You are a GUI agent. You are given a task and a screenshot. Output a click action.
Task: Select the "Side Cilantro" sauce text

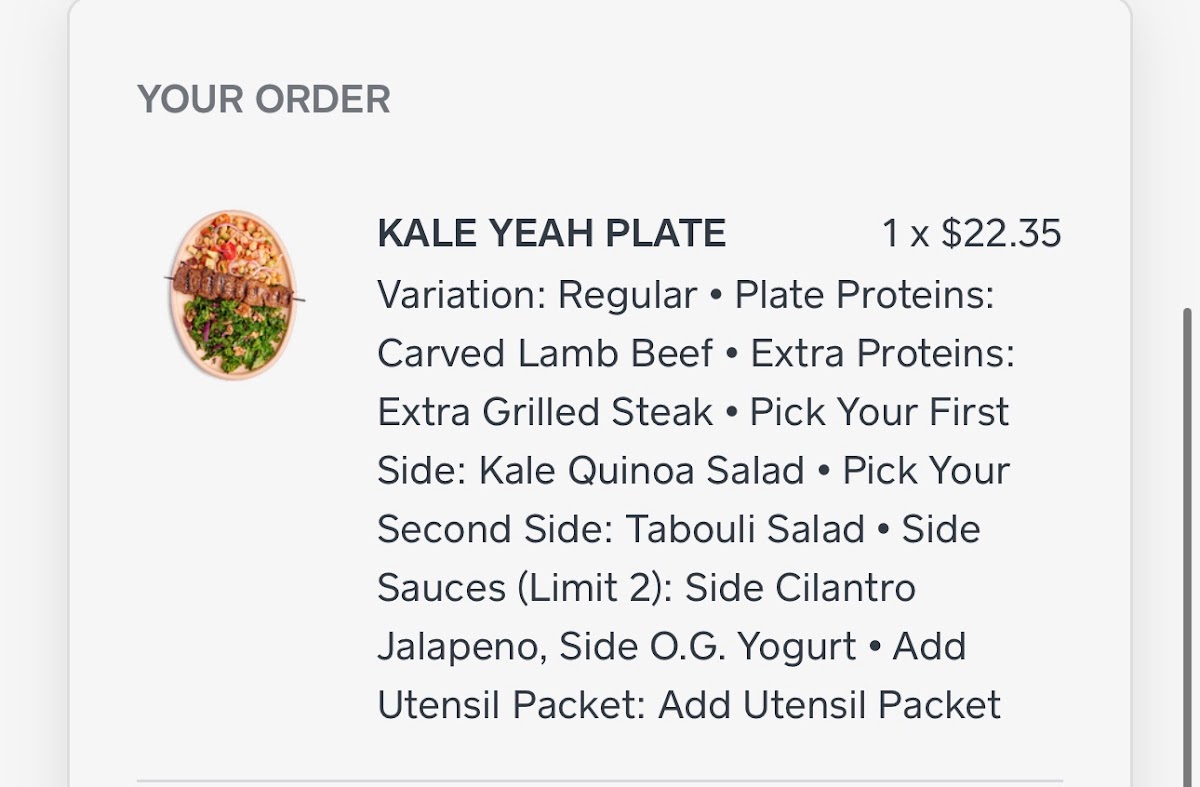click(800, 588)
